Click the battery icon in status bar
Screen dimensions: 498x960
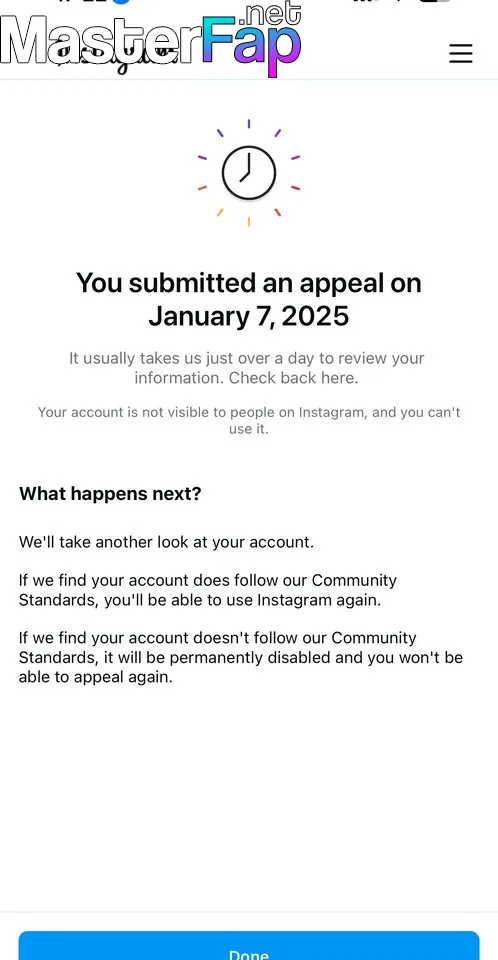point(436,1)
